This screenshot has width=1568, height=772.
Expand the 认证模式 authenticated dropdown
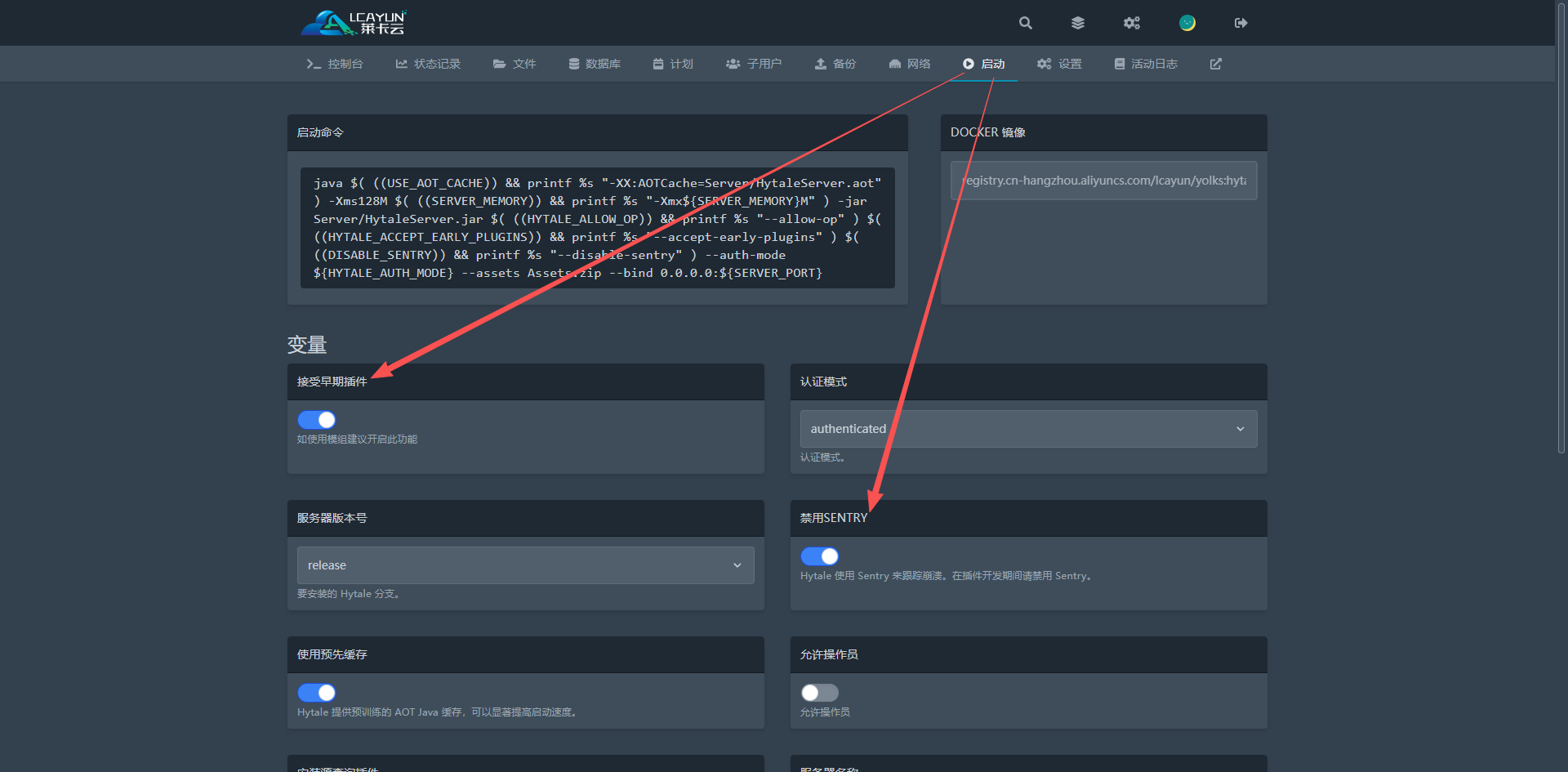click(x=1028, y=429)
